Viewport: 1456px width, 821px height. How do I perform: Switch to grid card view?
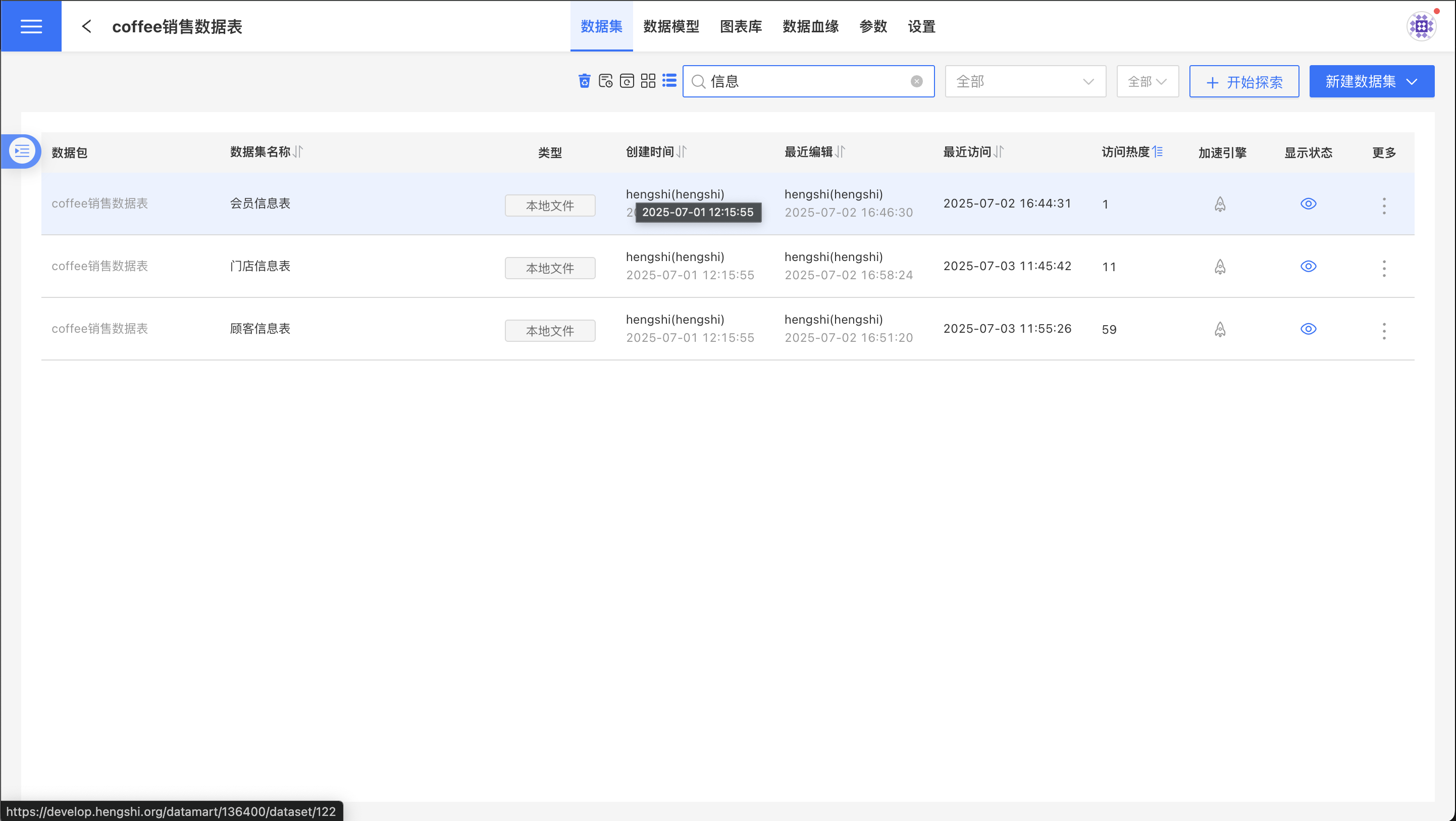coord(648,81)
